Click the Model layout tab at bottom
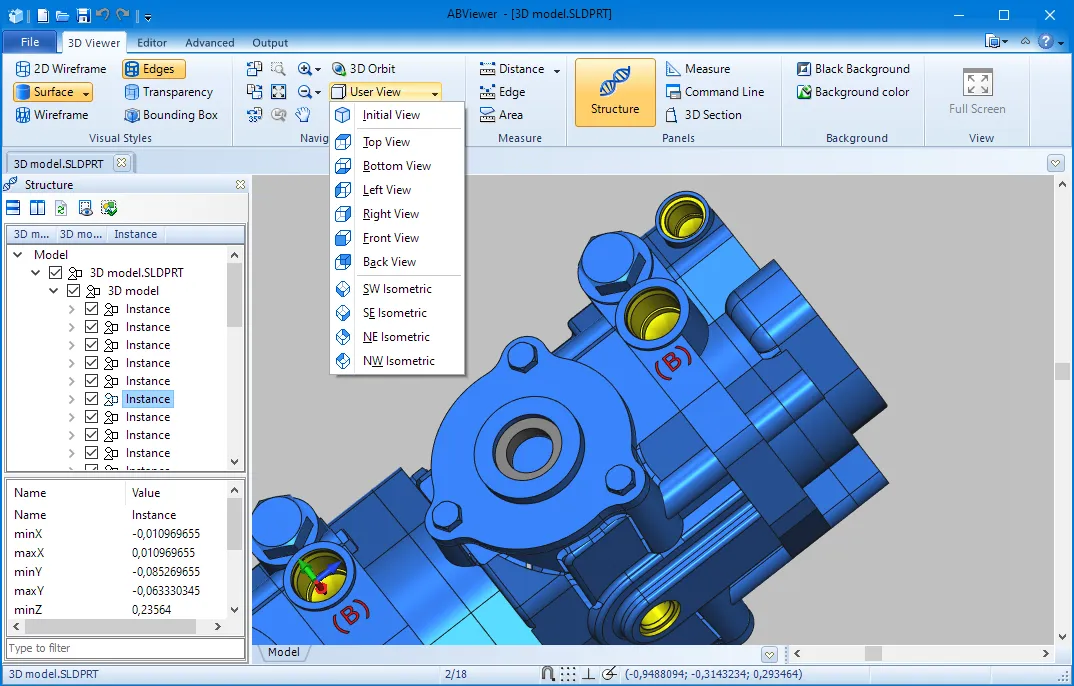The width and height of the screenshot is (1074, 686). point(284,652)
